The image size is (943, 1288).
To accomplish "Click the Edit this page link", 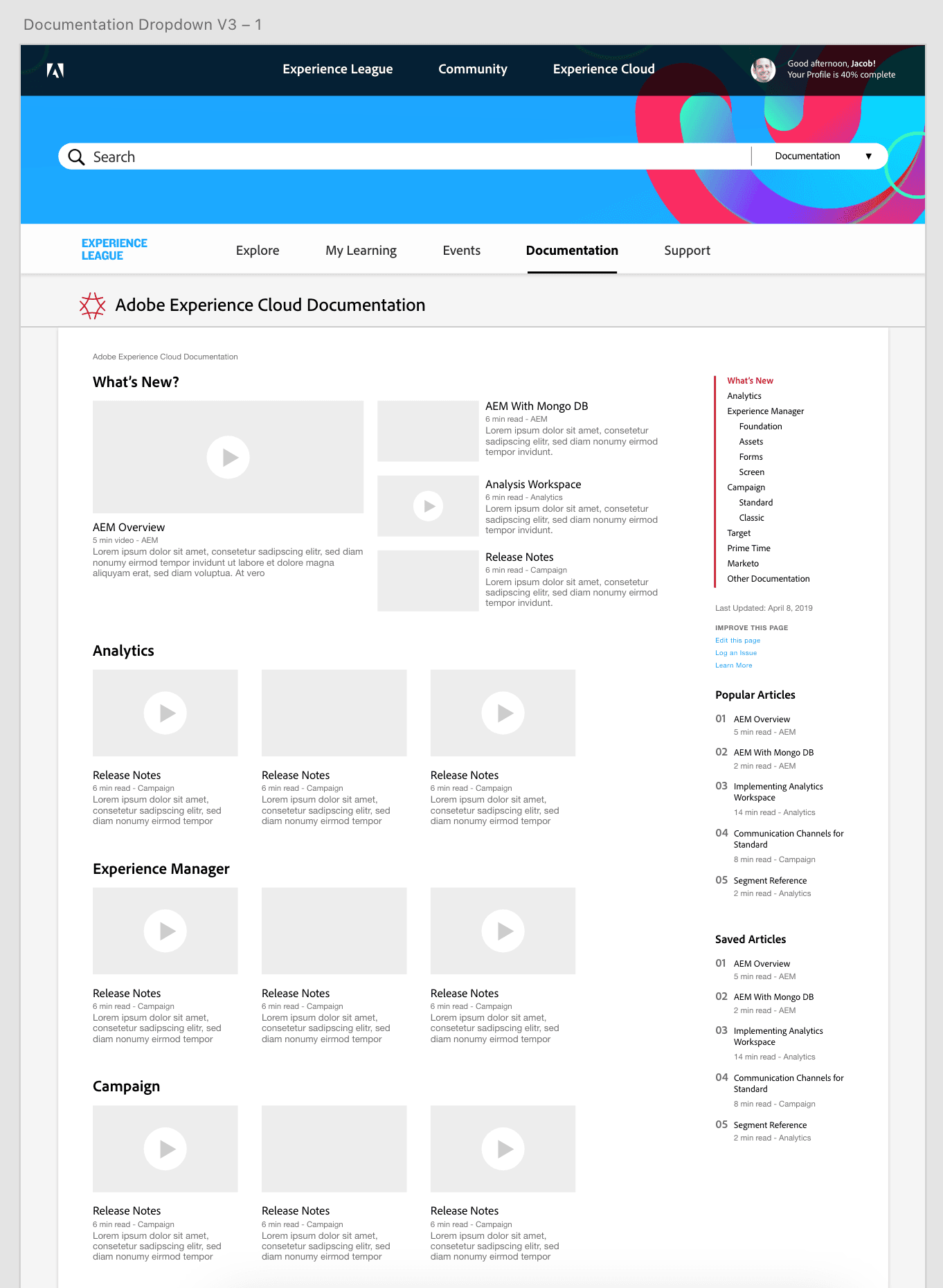I will click(737, 641).
